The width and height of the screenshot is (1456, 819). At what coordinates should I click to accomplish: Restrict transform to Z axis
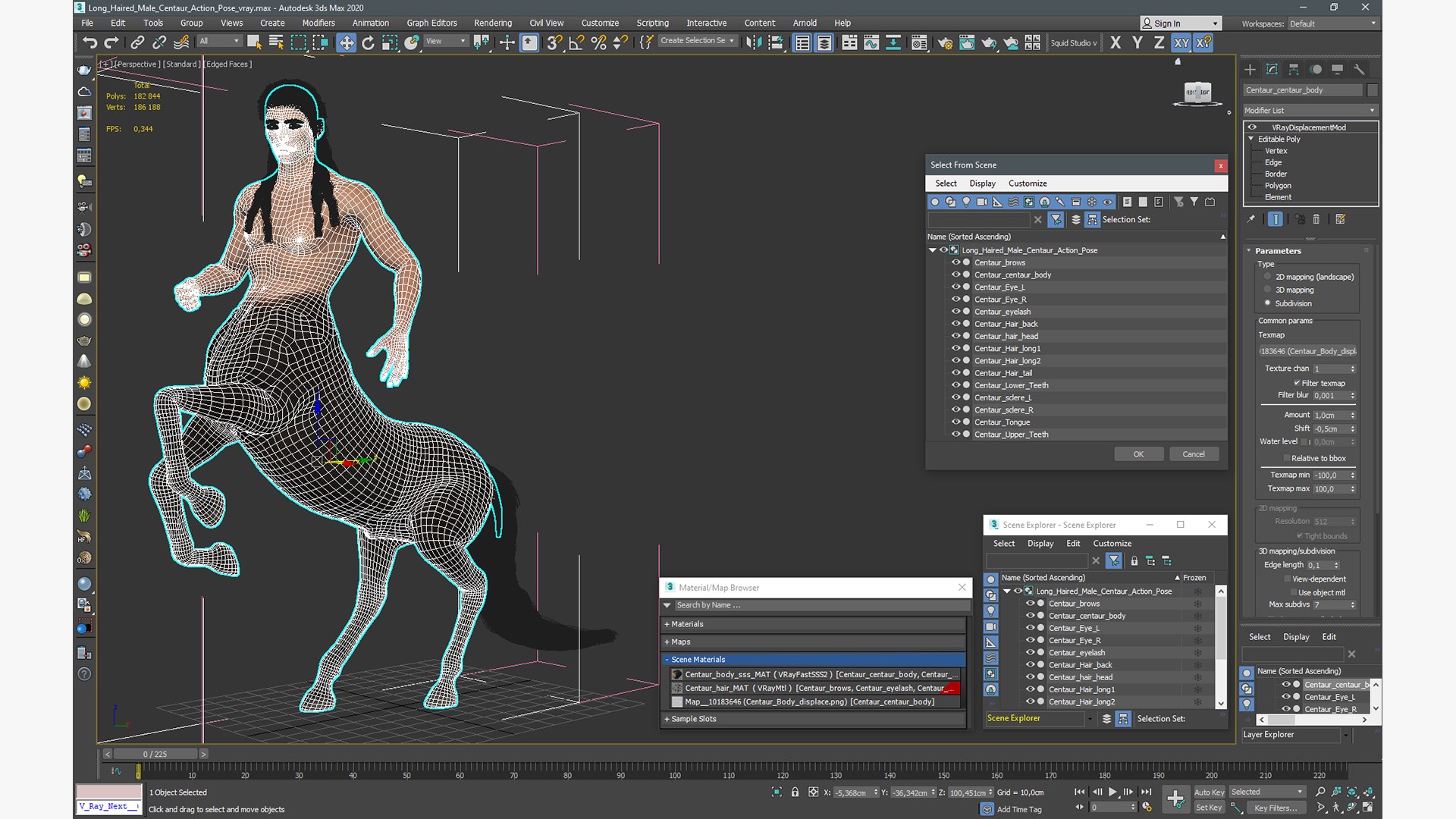1159,42
